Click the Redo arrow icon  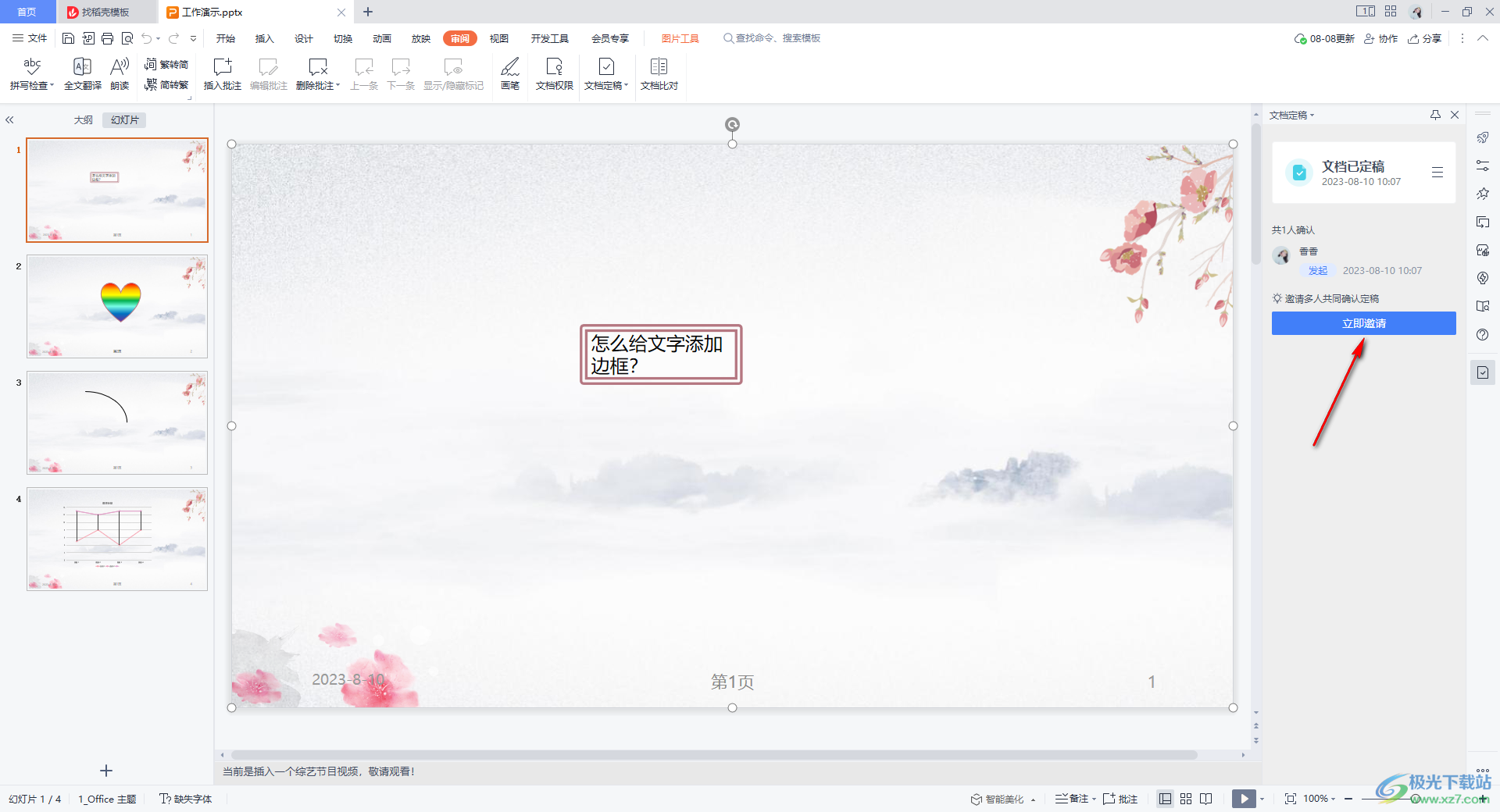pos(173,38)
